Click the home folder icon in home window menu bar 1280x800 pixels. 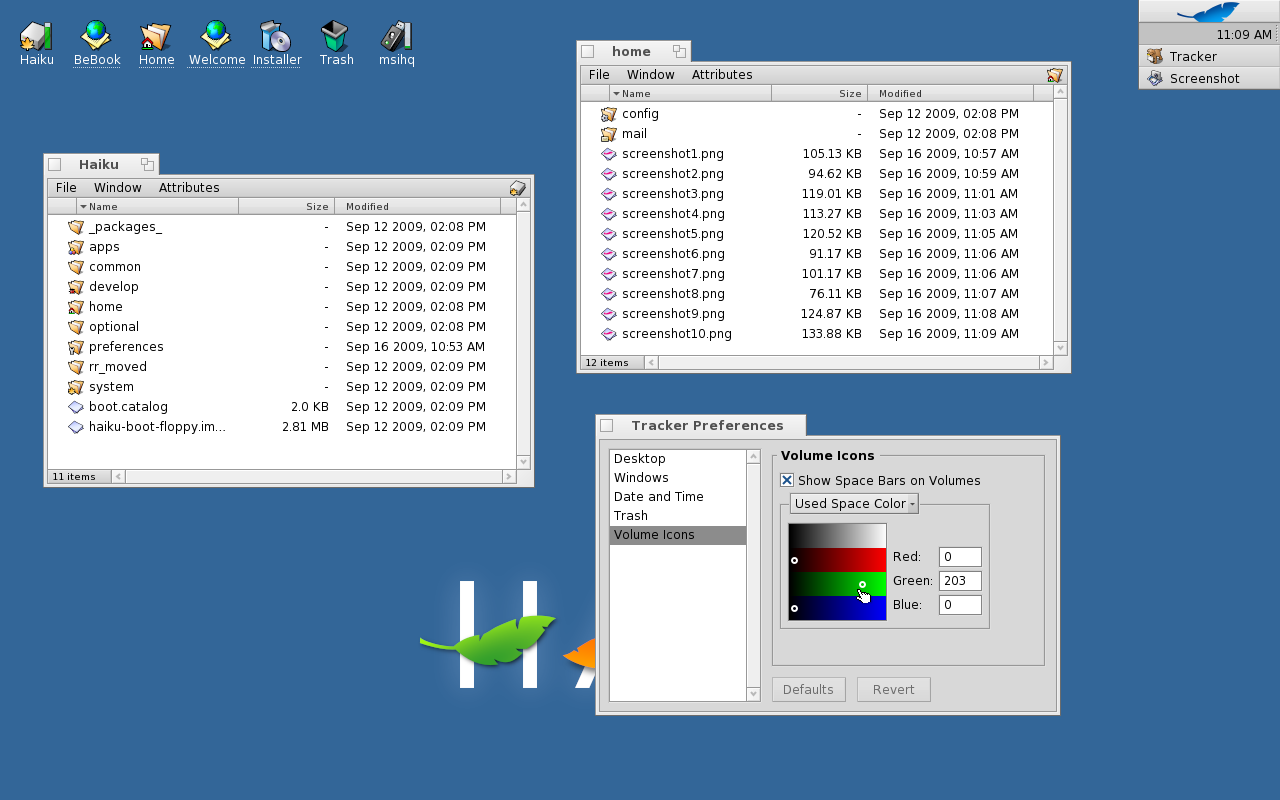(x=1055, y=75)
